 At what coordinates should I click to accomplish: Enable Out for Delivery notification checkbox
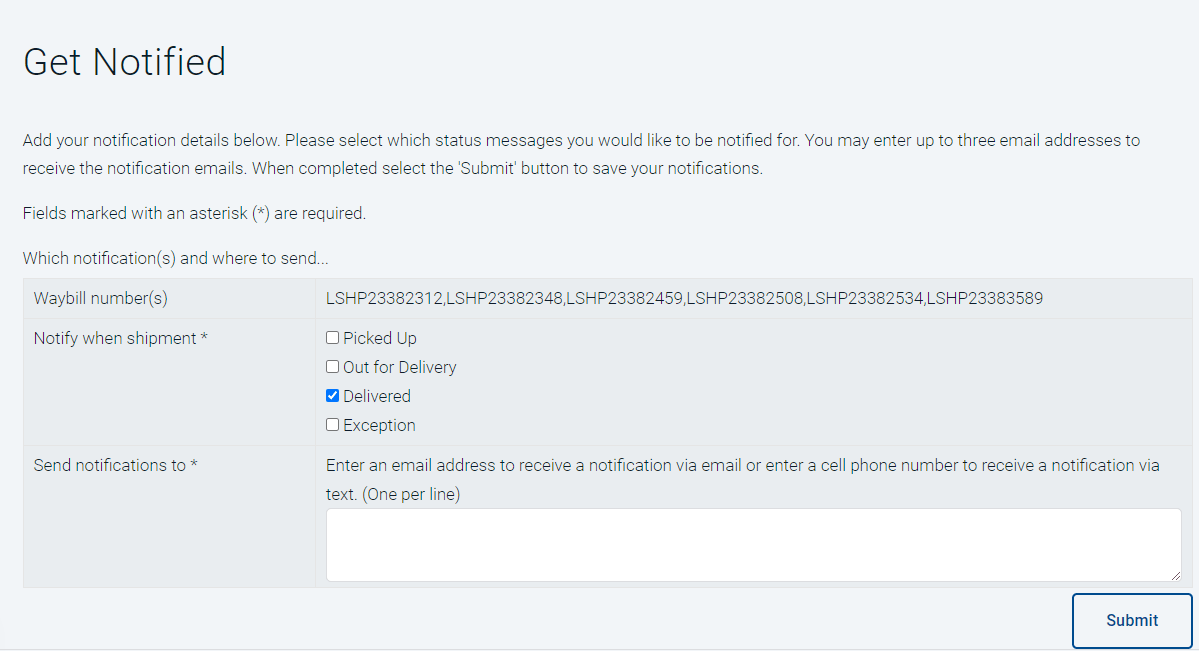pos(333,367)
